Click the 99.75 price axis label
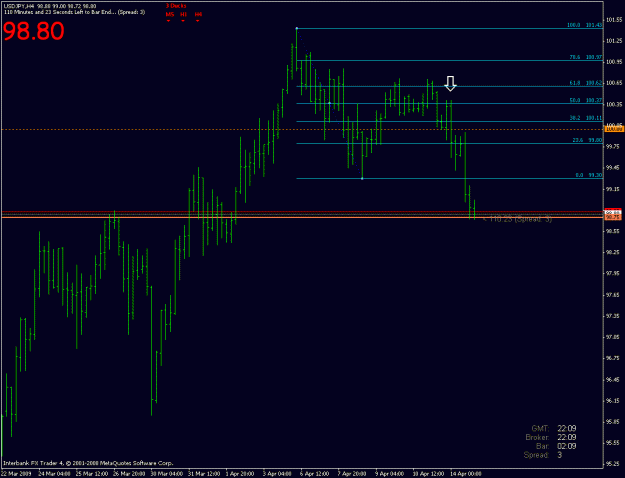Viewport: 625px width, 478px height. point(614,146)
